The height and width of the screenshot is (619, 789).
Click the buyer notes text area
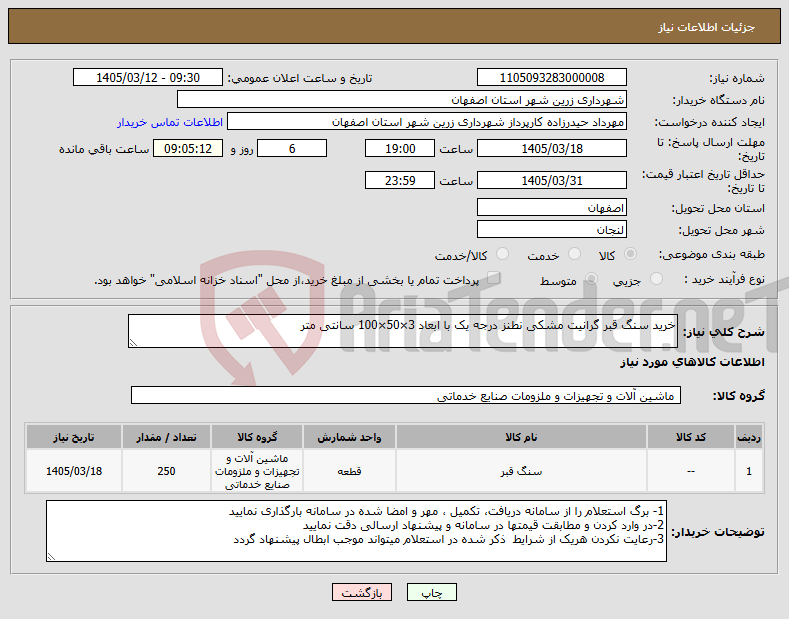(x=356, y=531)
